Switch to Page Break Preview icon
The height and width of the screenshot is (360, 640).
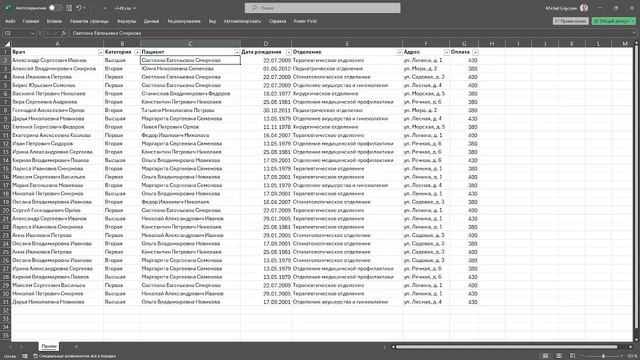[x=572, y=356]
